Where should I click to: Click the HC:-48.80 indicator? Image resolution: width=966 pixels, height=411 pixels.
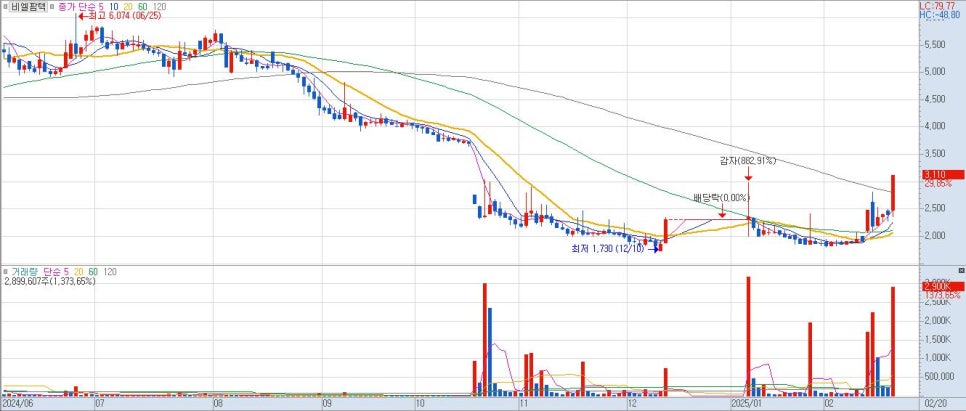(941, 14)
